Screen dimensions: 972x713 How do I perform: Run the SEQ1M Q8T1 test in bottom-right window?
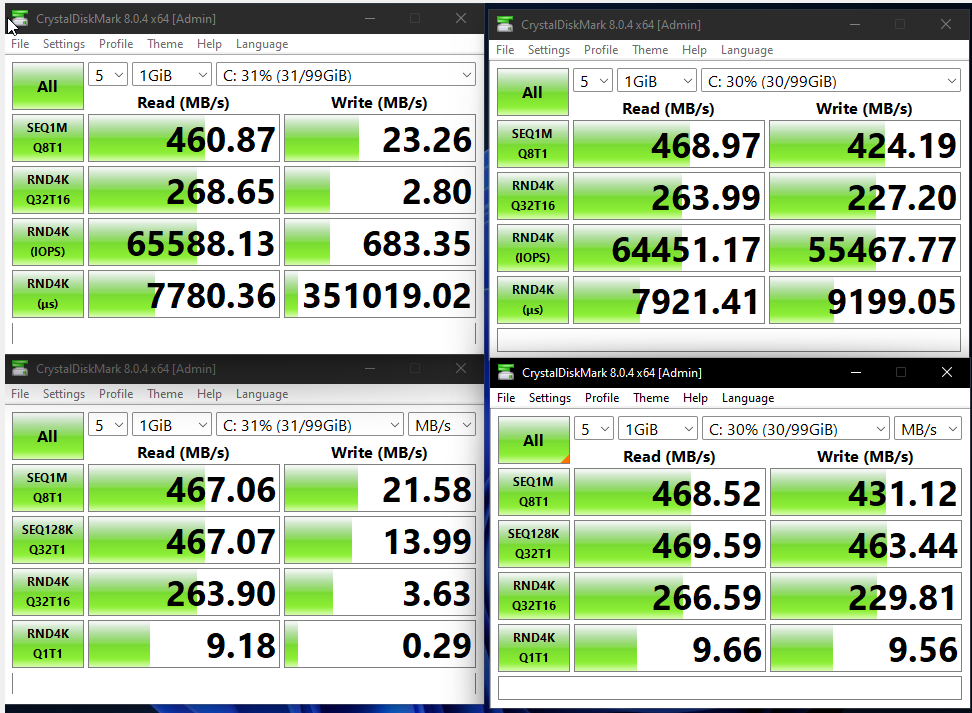[534, 492]
